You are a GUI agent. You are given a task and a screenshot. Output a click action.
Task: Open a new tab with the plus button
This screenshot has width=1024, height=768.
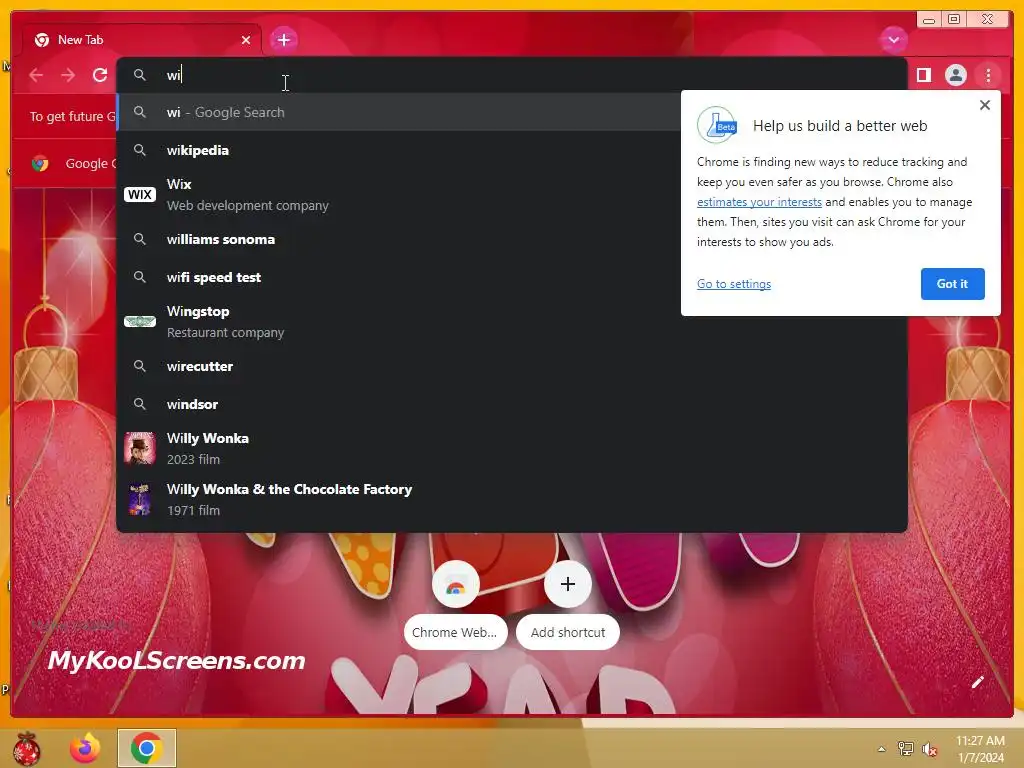pyautogui.click(x=283, y=40)
